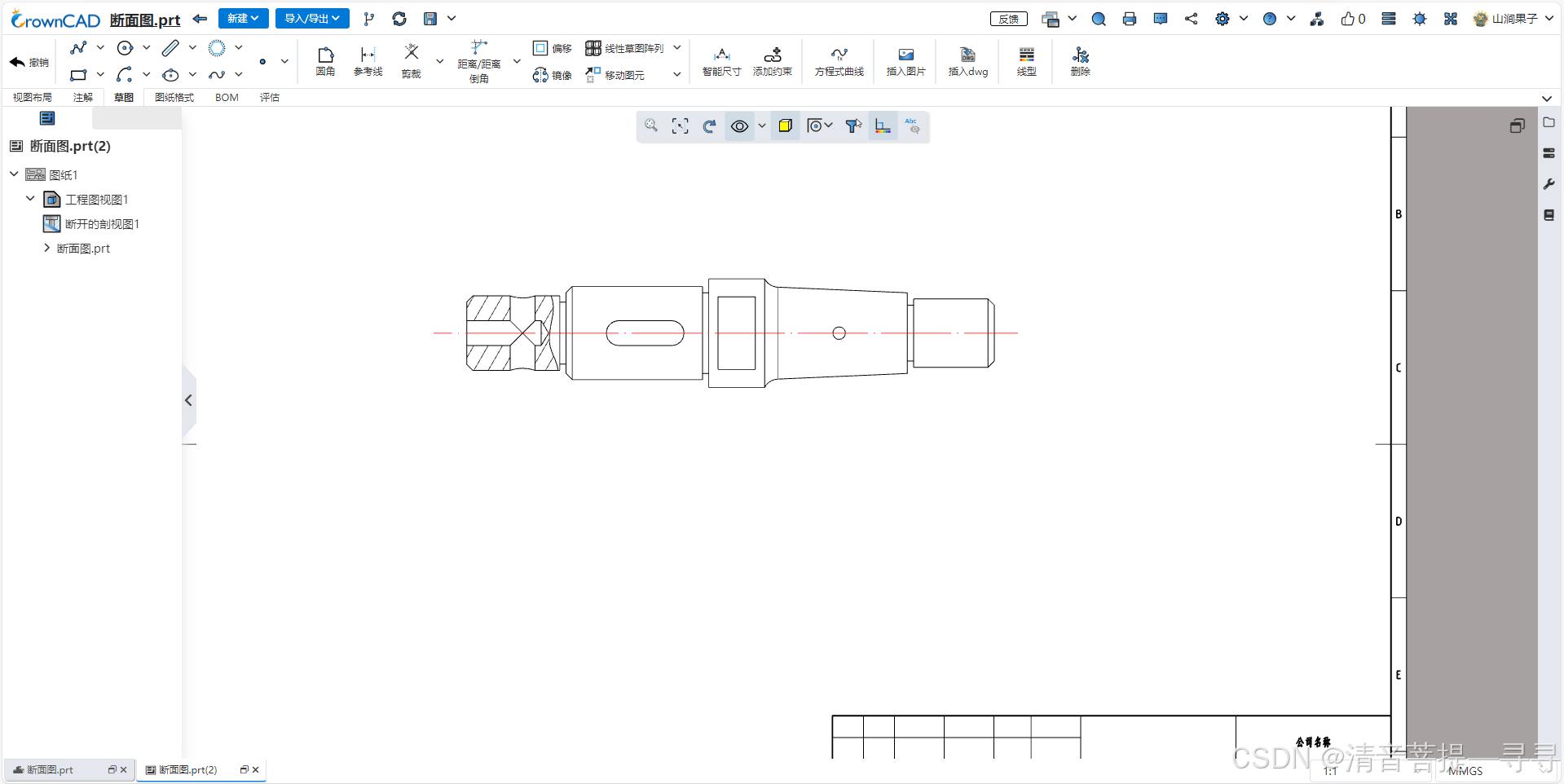Screen dimensions: 1564x784
Task: Select the point sketch tool
Action: tap(262, 61)
